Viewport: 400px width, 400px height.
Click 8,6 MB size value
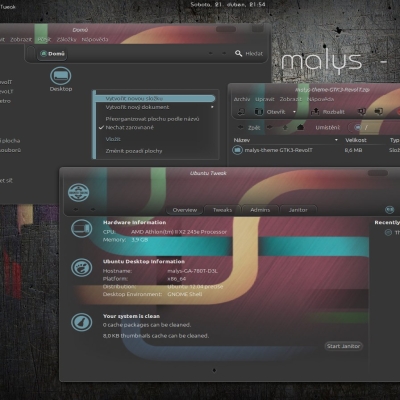[353, 150]
